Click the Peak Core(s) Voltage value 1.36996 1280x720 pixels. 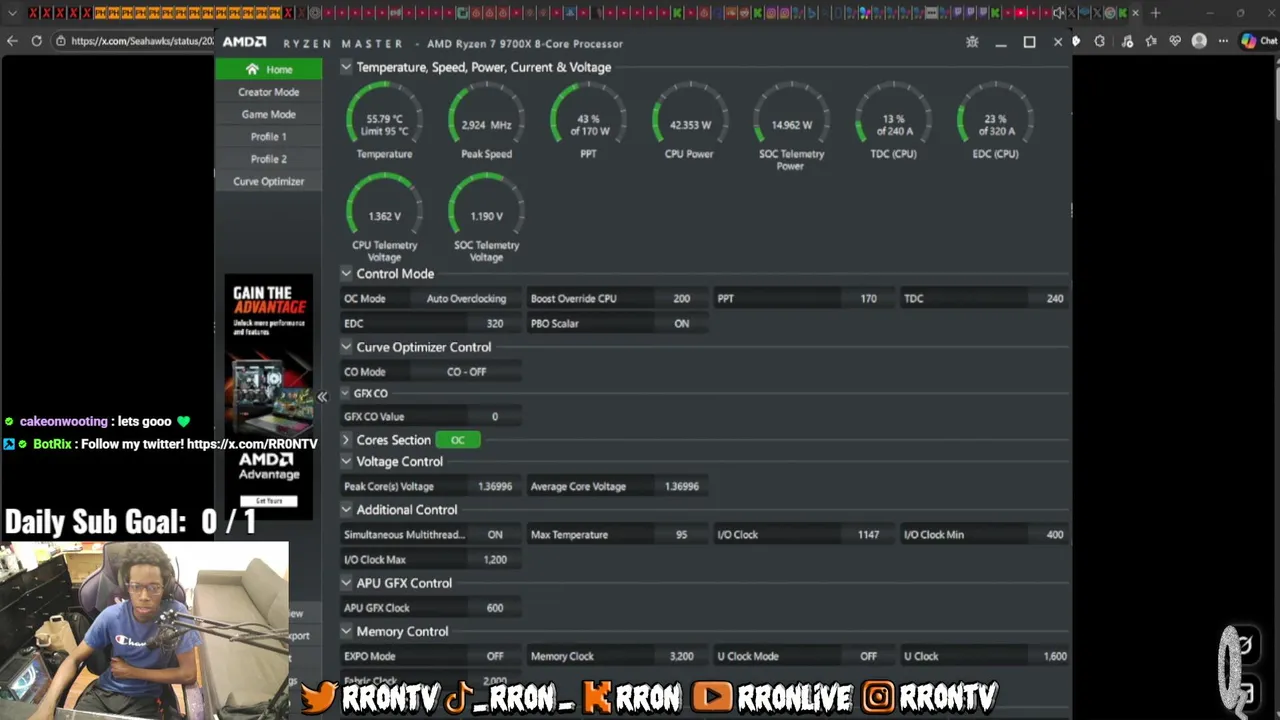point(495,487)
